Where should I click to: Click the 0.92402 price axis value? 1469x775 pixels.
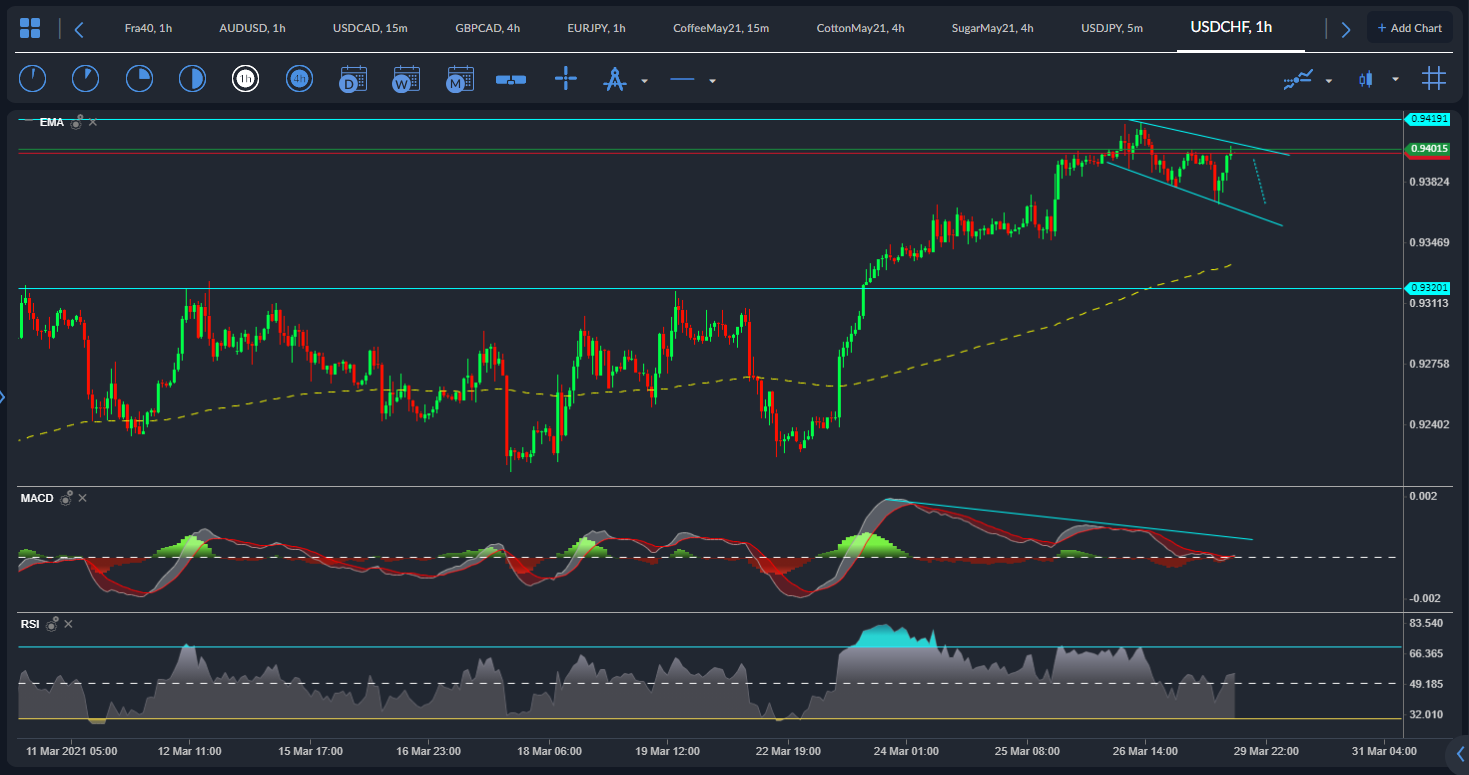tap(1430, 424)
